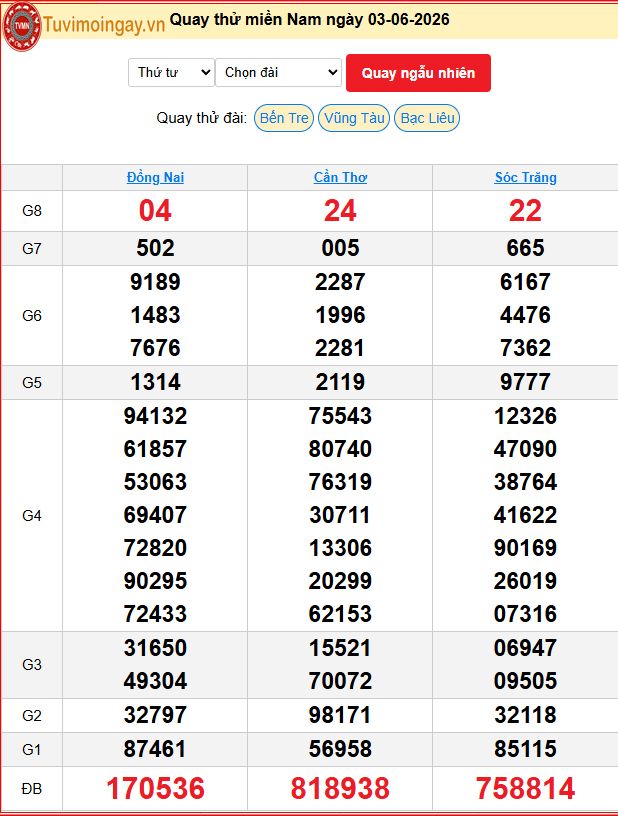Click the G4 number '07316'
The height and width of the screenshot is (816, 618).
(x=525, y=614)
